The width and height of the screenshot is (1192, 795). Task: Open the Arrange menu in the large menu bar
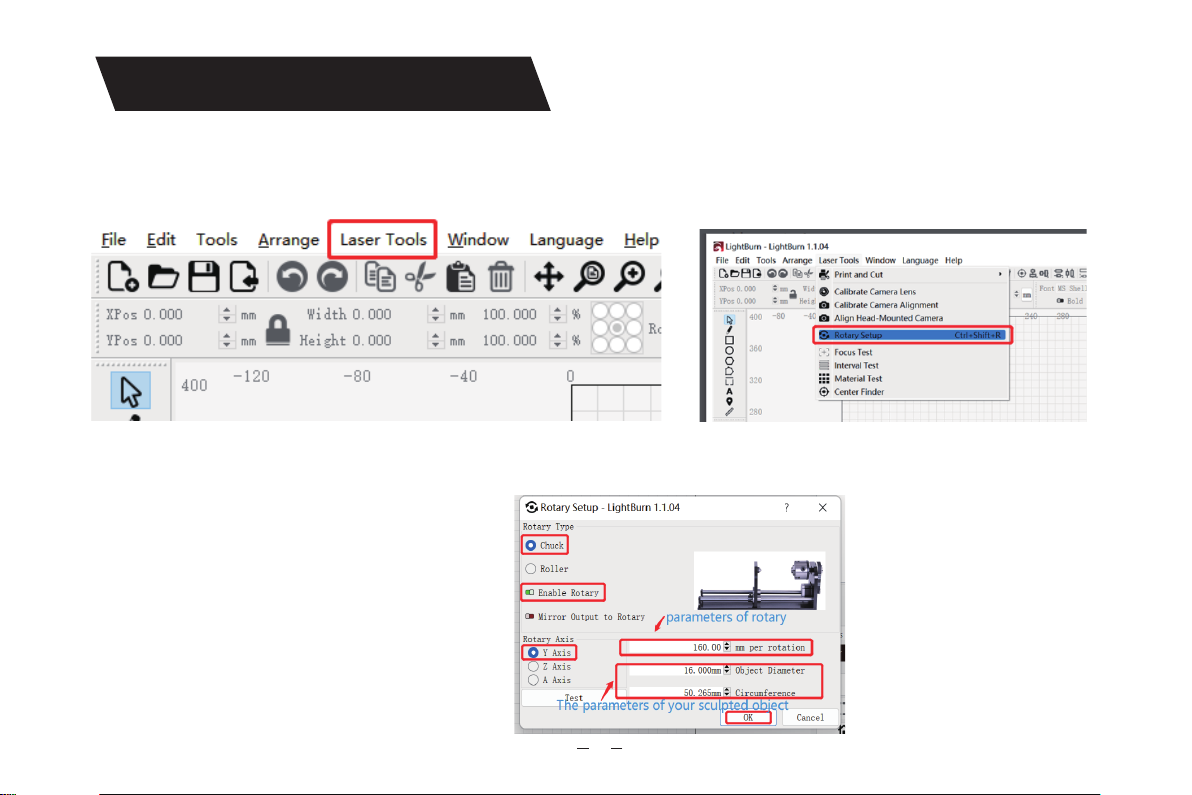click(289, 239)
